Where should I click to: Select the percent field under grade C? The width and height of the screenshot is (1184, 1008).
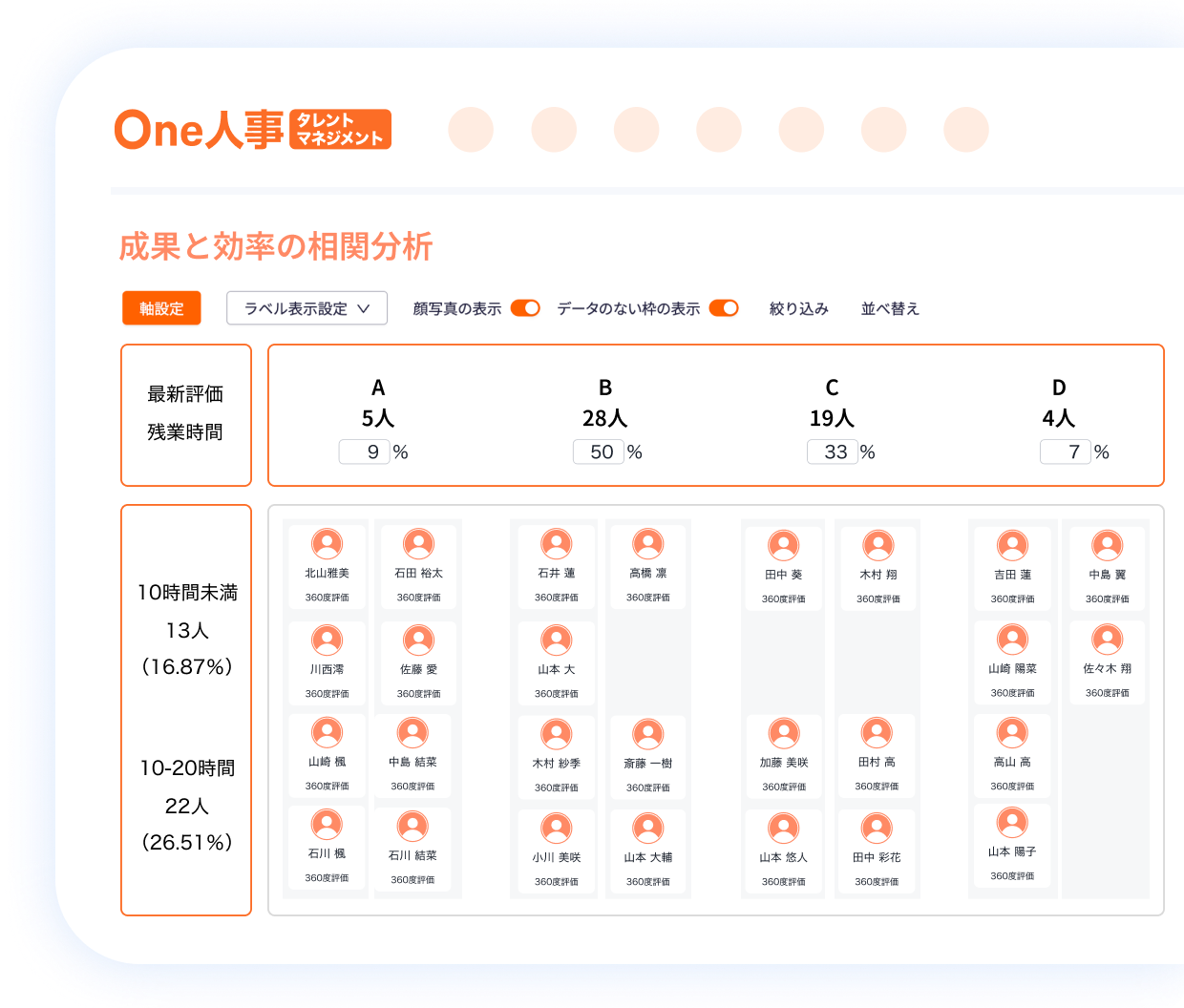[833, 451]
